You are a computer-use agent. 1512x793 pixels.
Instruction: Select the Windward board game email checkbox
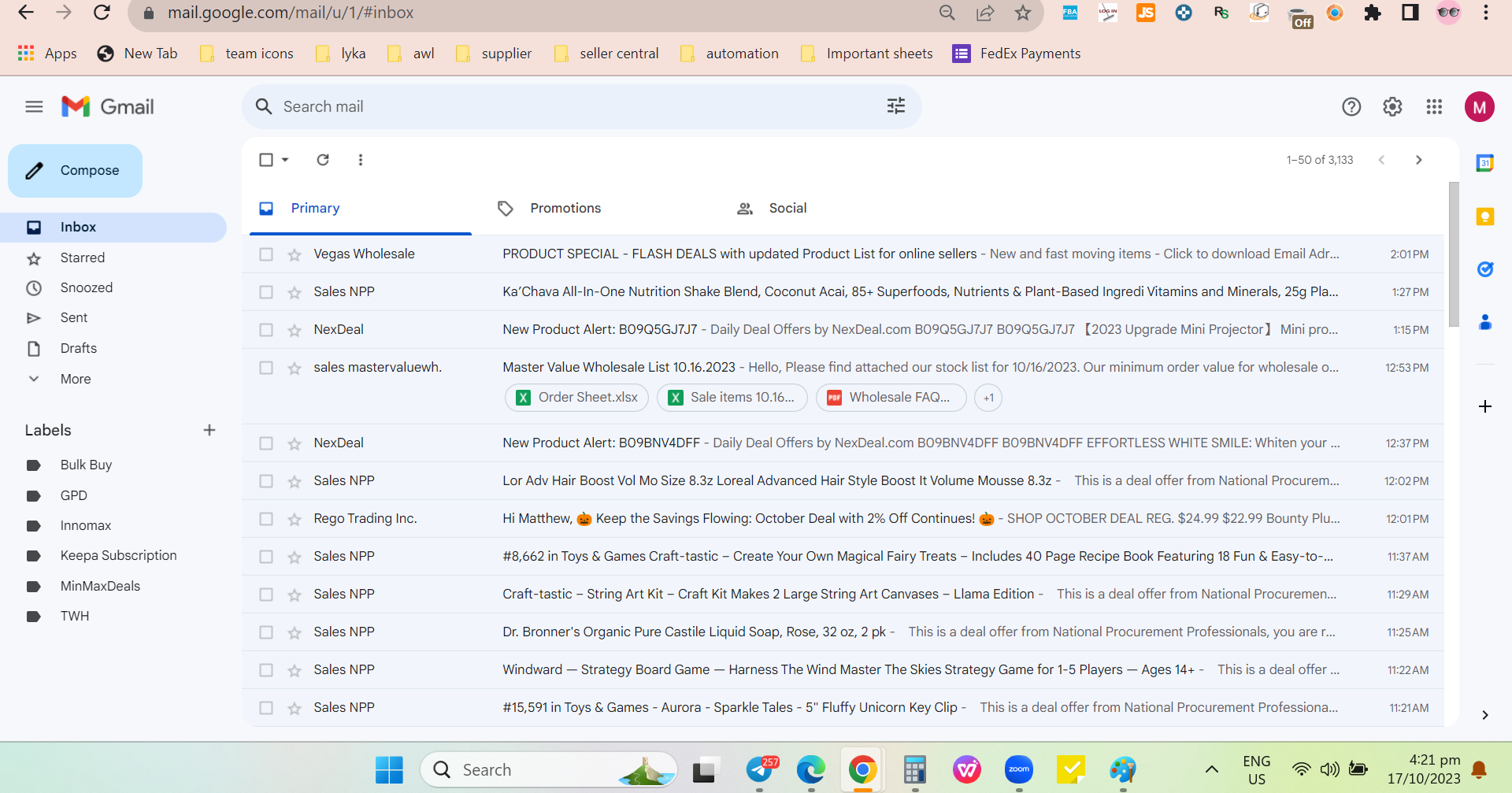tap(266, 670)
